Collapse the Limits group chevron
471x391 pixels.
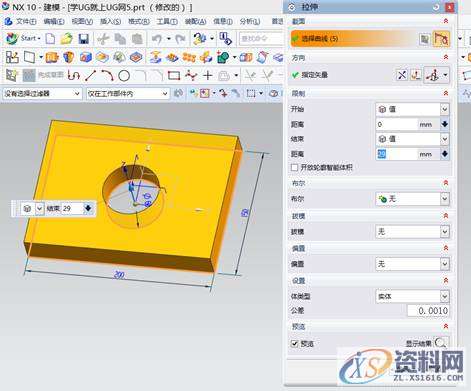[x=446, y=93]
